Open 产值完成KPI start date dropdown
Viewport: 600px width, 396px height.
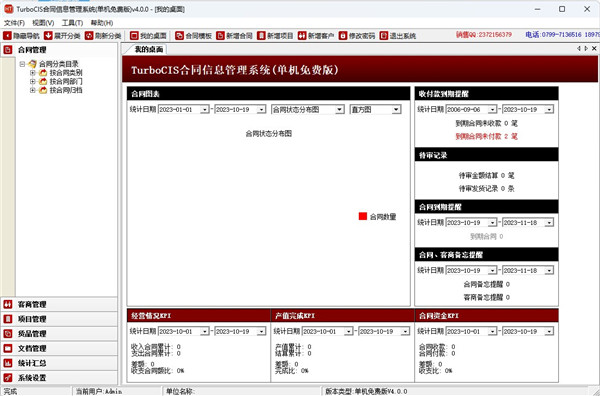point(349,331)
